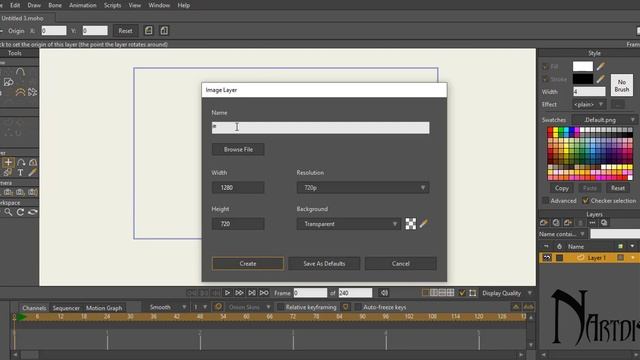Open the Resolution 720p dropdown
The height and width of the screenshot is (360, 640).
click(x=362, y=187)
